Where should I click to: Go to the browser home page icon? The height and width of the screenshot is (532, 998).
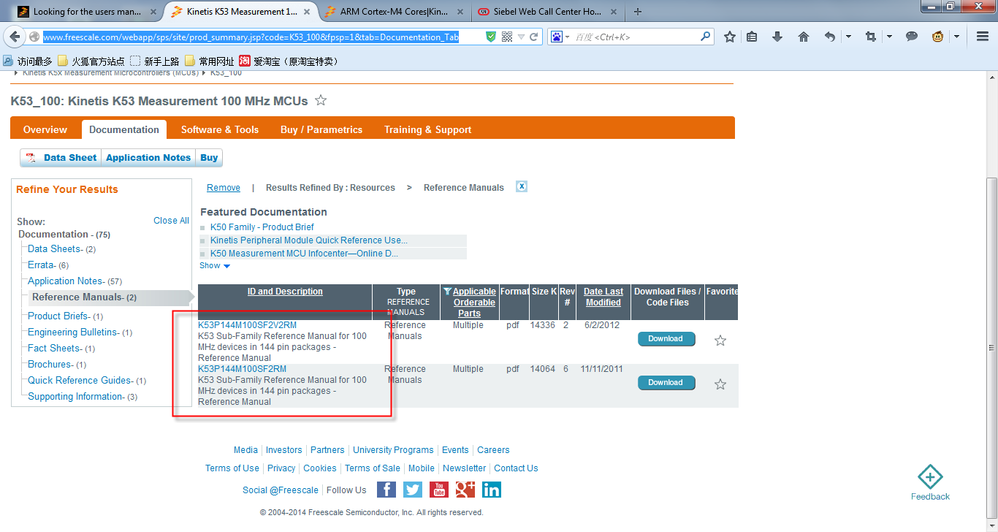[803, 37]
